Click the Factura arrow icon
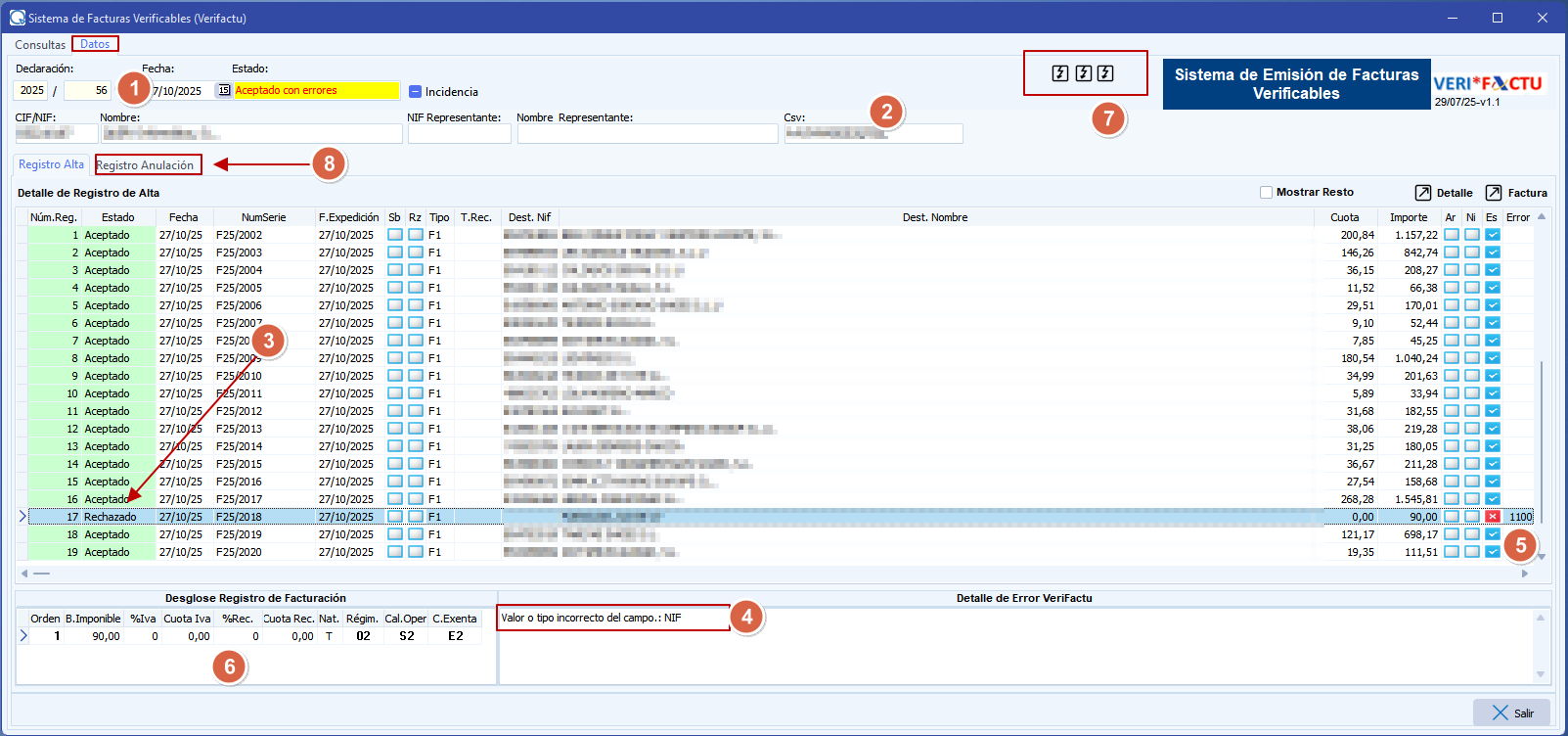 point(1494,193)
